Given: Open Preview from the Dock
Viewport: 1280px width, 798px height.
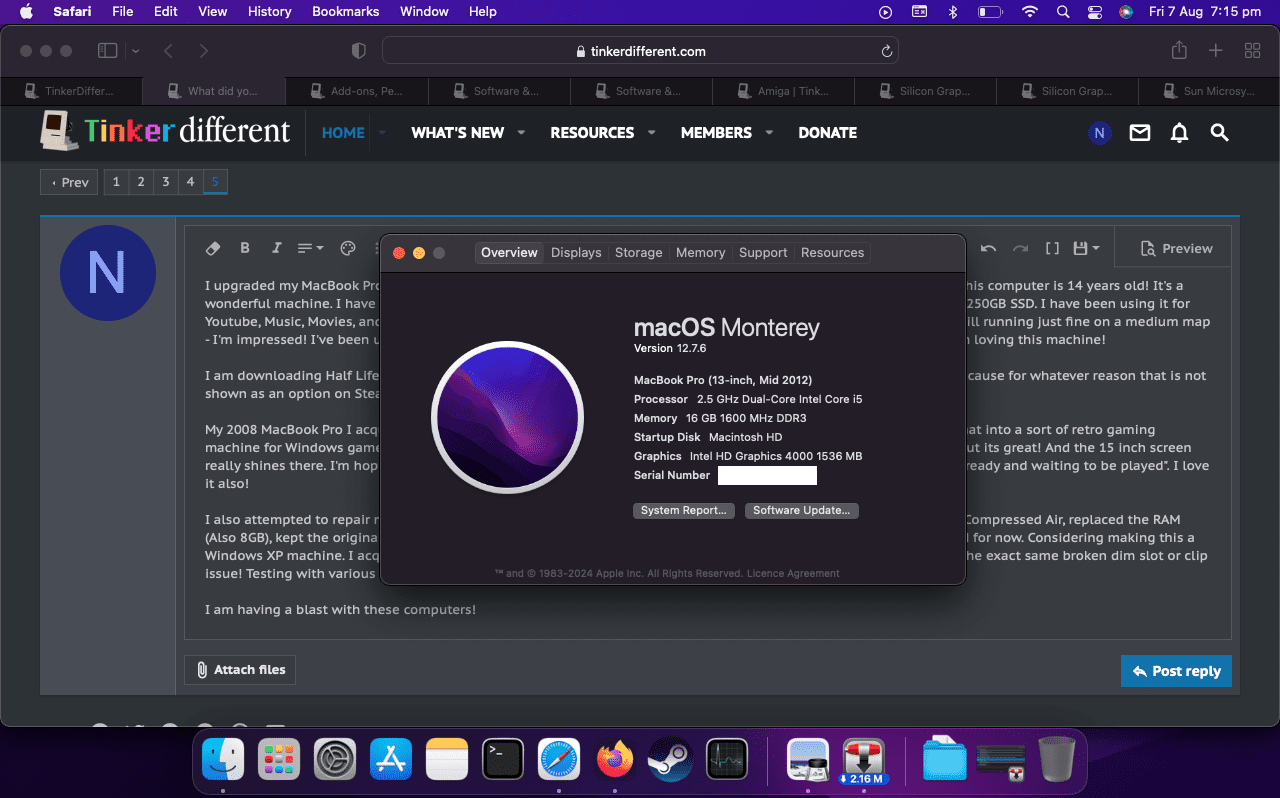Looking at the screenshot, I should pos(807,759).
